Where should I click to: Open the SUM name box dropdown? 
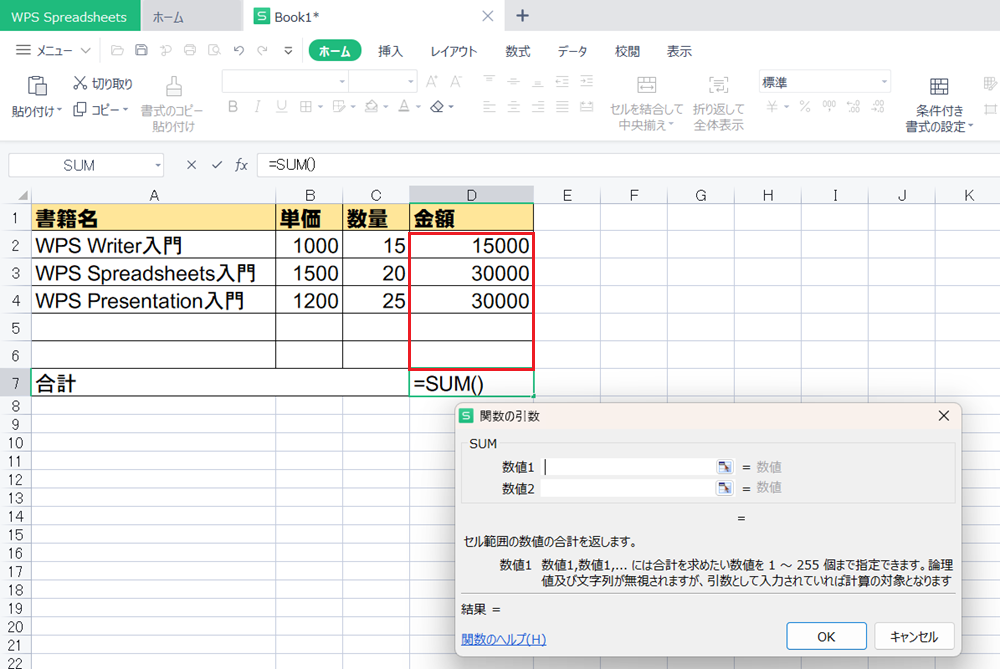[x=158, y=165]
